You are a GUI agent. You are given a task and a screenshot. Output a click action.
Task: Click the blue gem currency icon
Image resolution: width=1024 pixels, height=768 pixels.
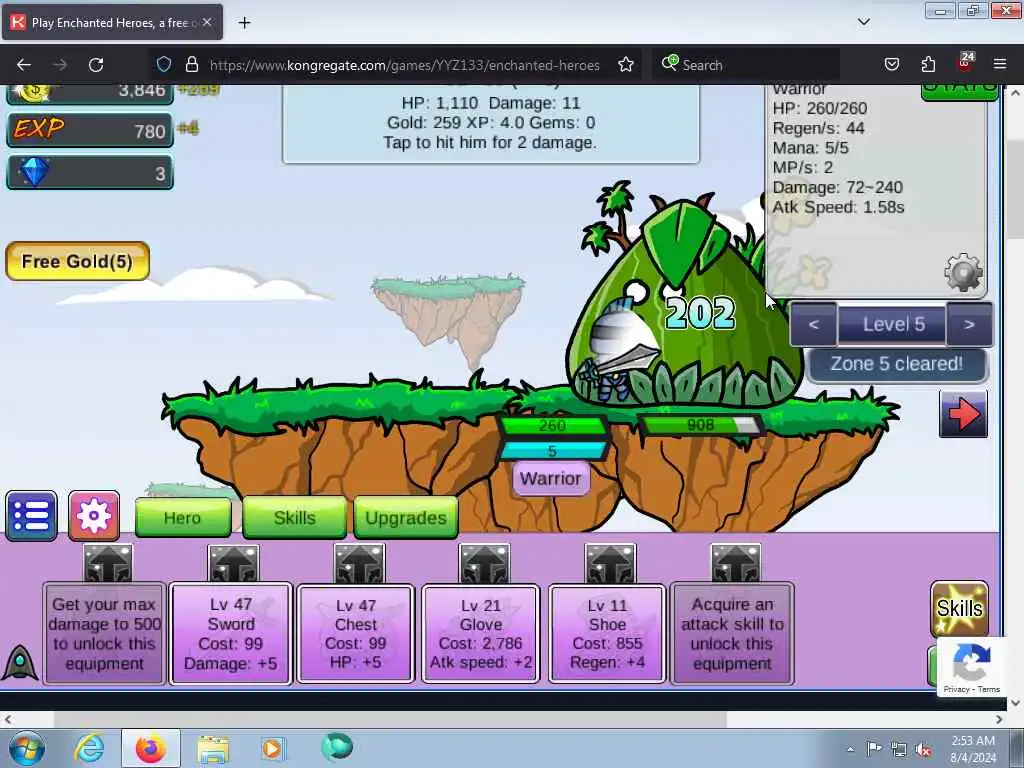click(34, 172)
